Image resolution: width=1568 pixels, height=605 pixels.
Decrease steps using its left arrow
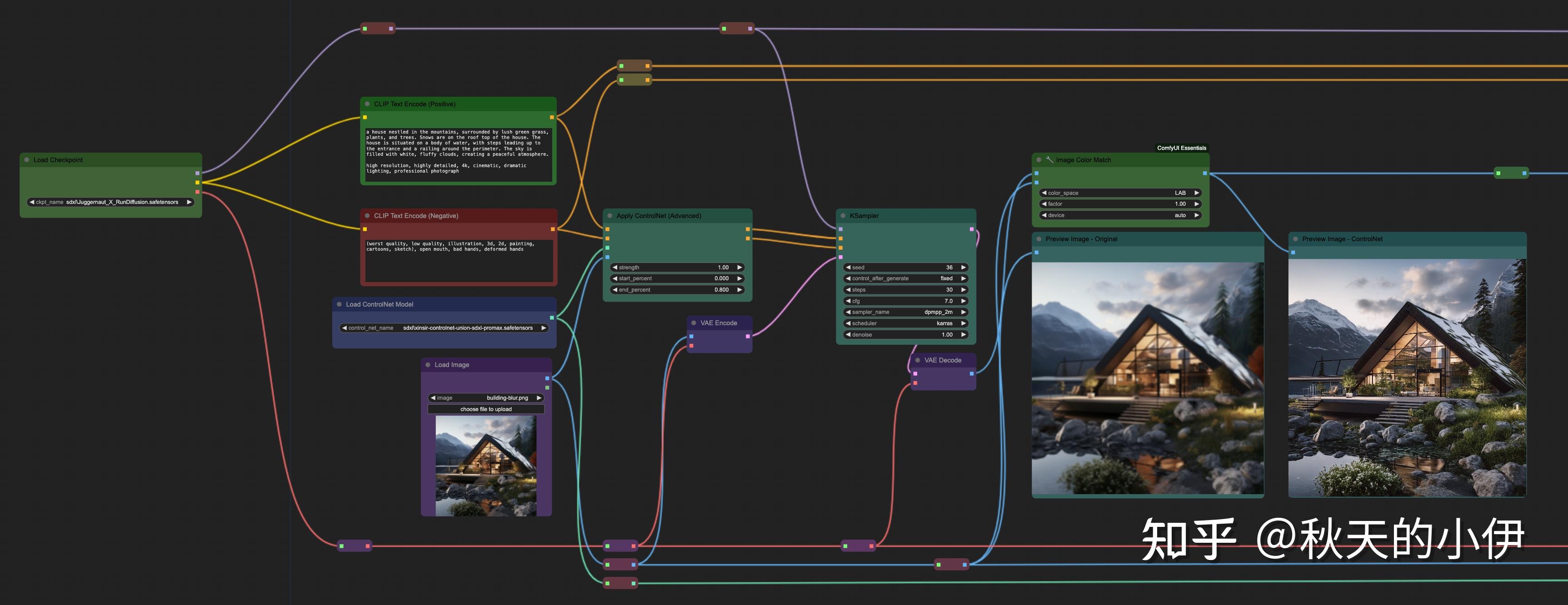click(848, 290)
